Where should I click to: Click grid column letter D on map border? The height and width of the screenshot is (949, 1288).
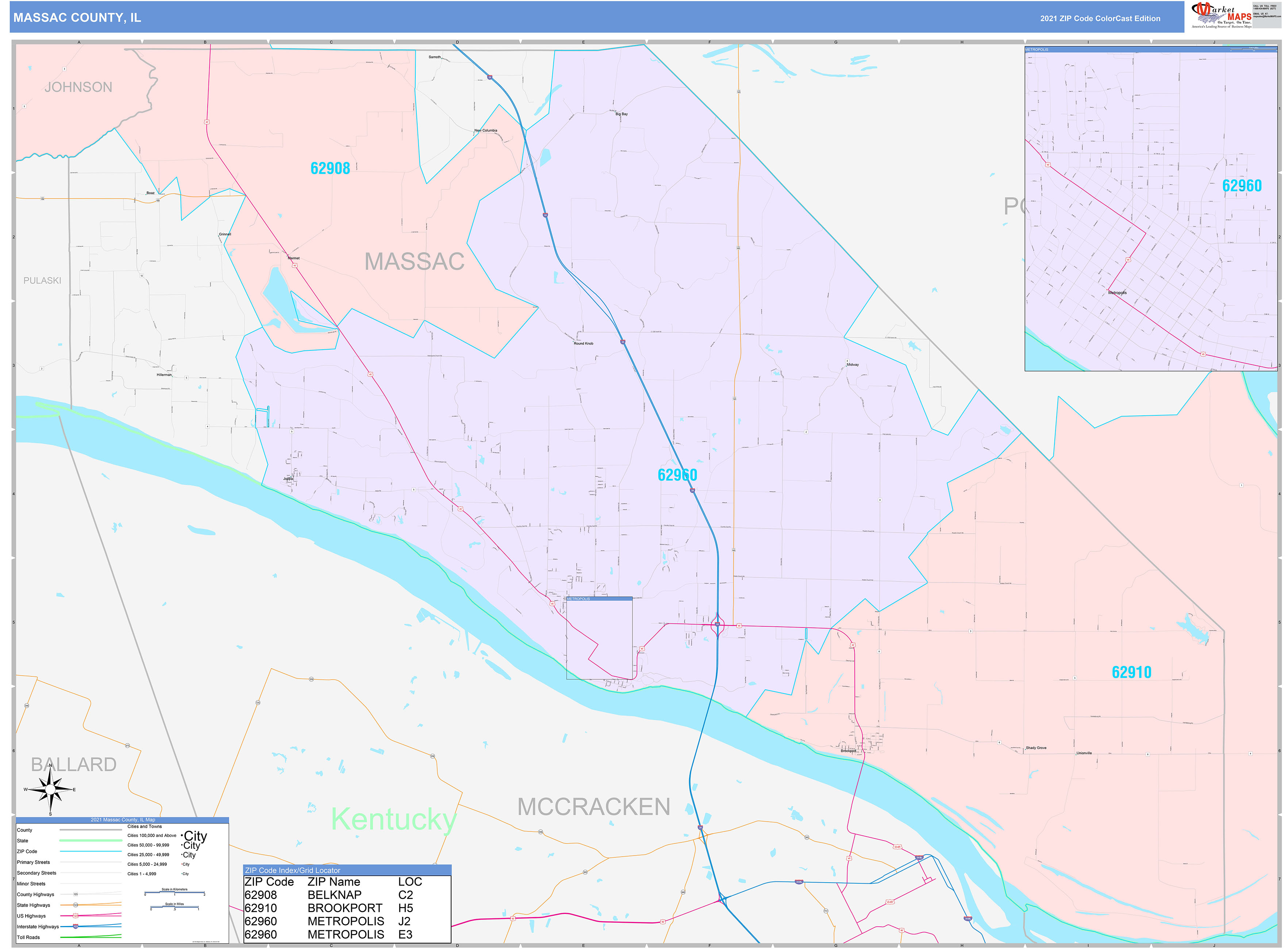click(457, 41)
